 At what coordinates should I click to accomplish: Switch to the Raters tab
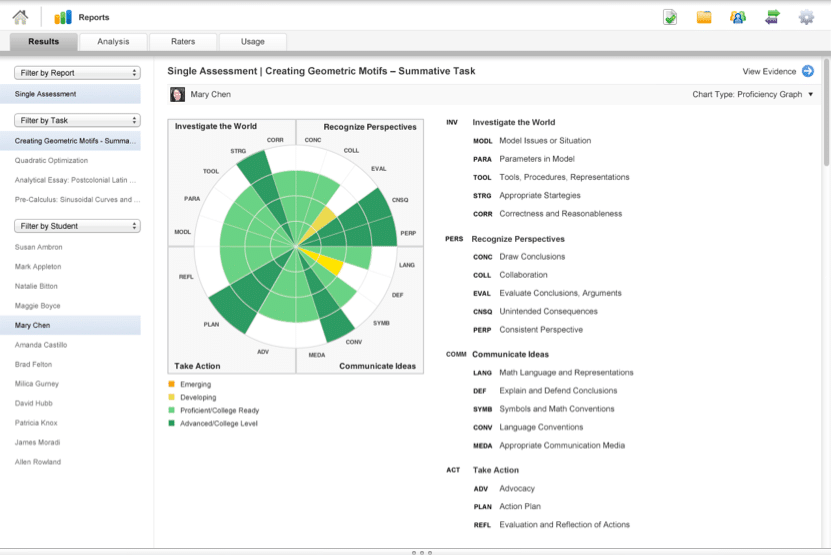tap(183, 41)
